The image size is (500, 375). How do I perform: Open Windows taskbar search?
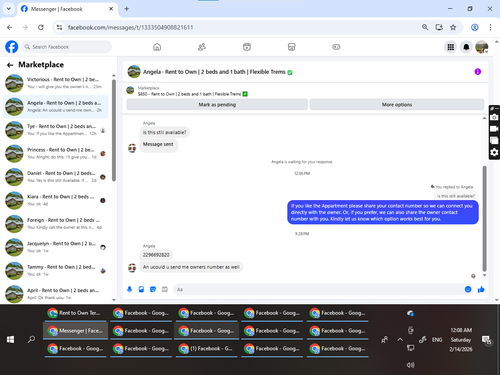tap(31, 339)
